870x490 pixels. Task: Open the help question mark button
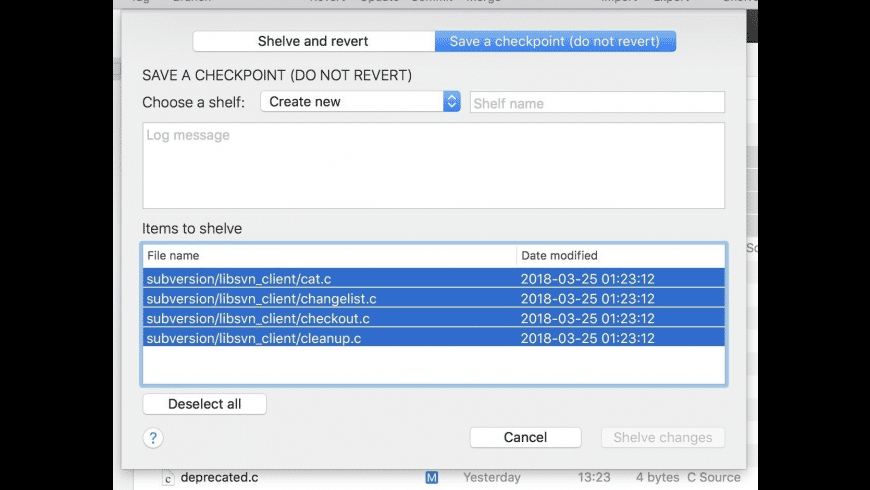click(153, 438)
